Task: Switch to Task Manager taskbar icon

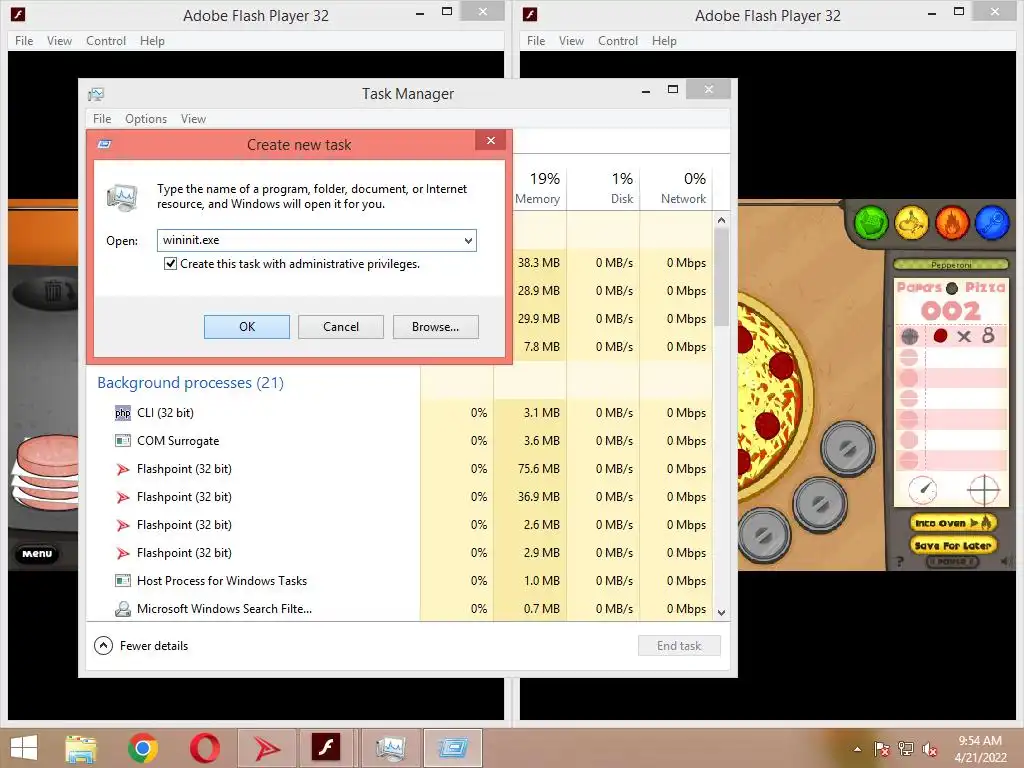Action: [391, 748]
